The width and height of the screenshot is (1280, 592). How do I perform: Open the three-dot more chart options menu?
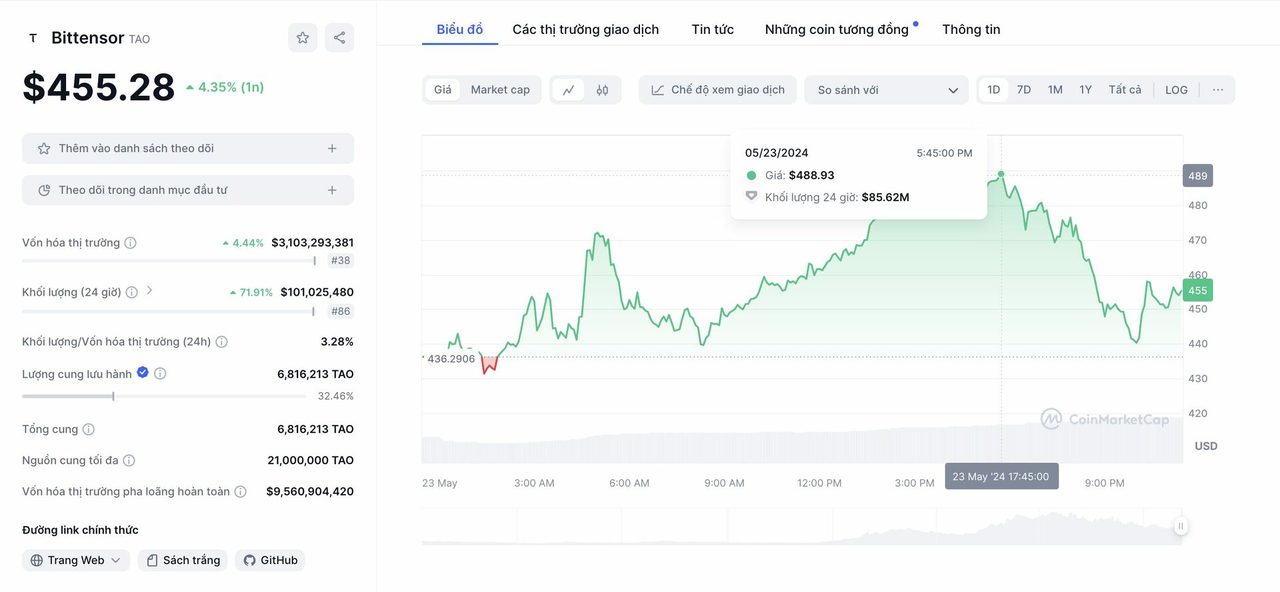tap(1218, 90)
